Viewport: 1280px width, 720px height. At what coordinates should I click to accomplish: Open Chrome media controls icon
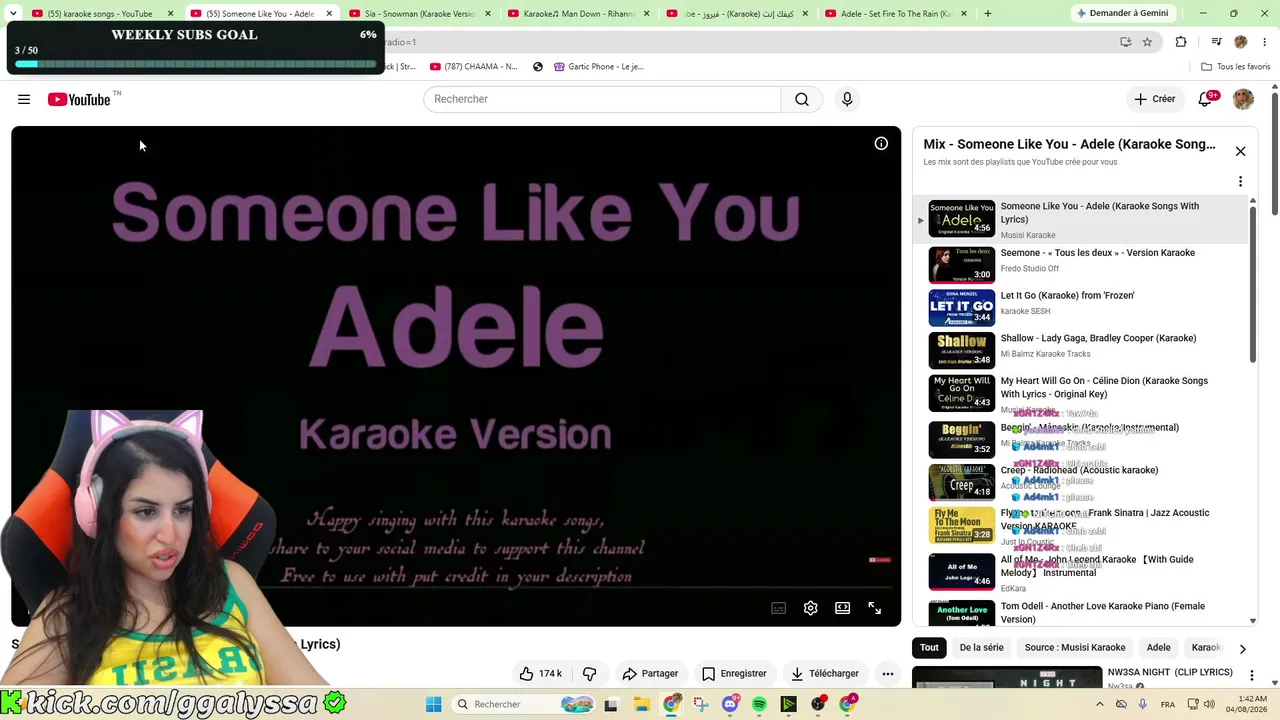(1216, 42)
